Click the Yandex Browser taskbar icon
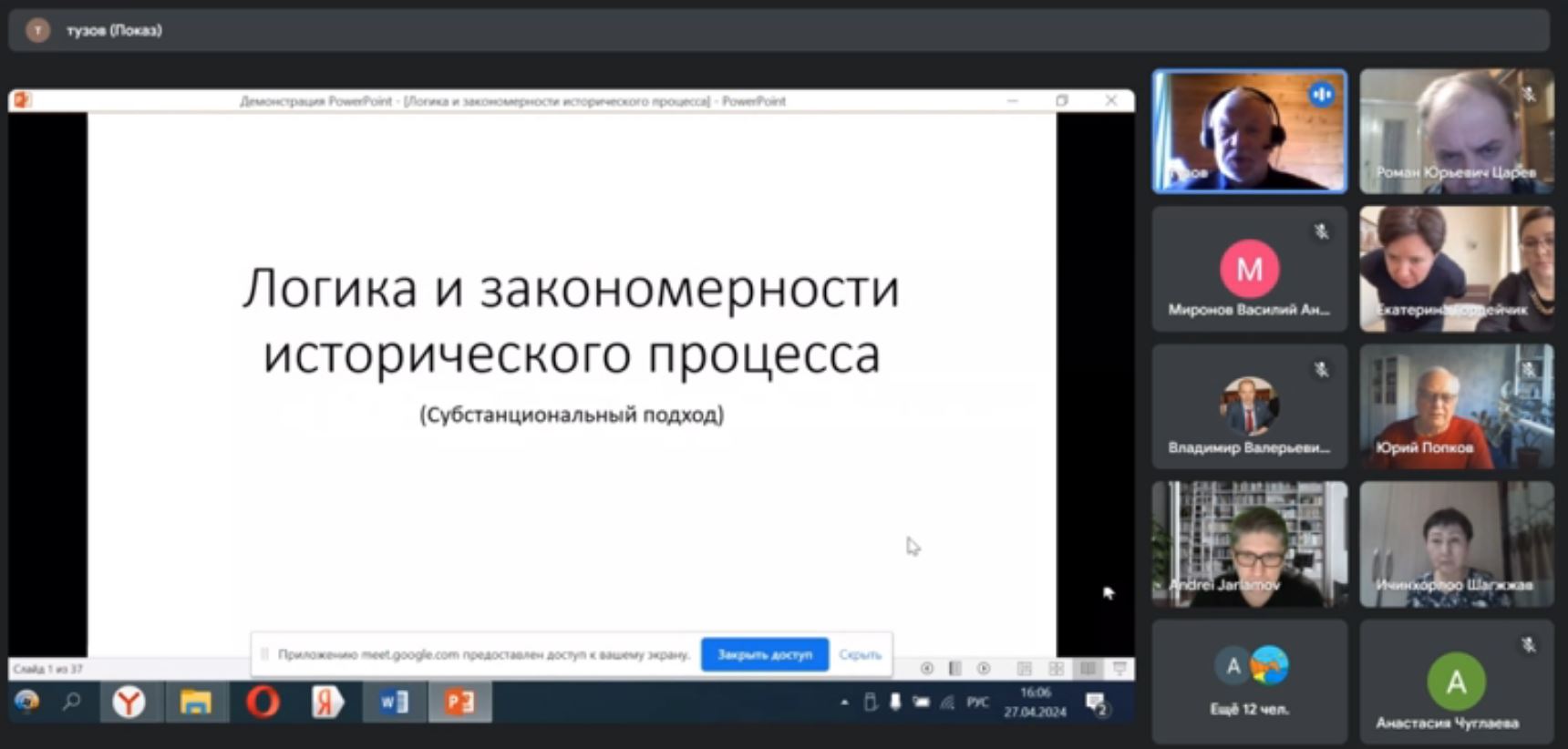The height and width of the screenshot is (749, 1568). pyautogui.click(x=129, y=702)
